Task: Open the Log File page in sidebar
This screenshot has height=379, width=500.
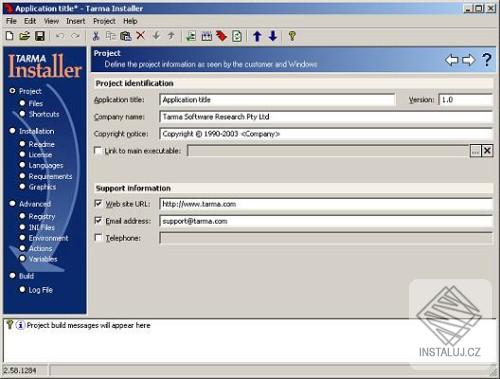Action: [x=41, y=290]
